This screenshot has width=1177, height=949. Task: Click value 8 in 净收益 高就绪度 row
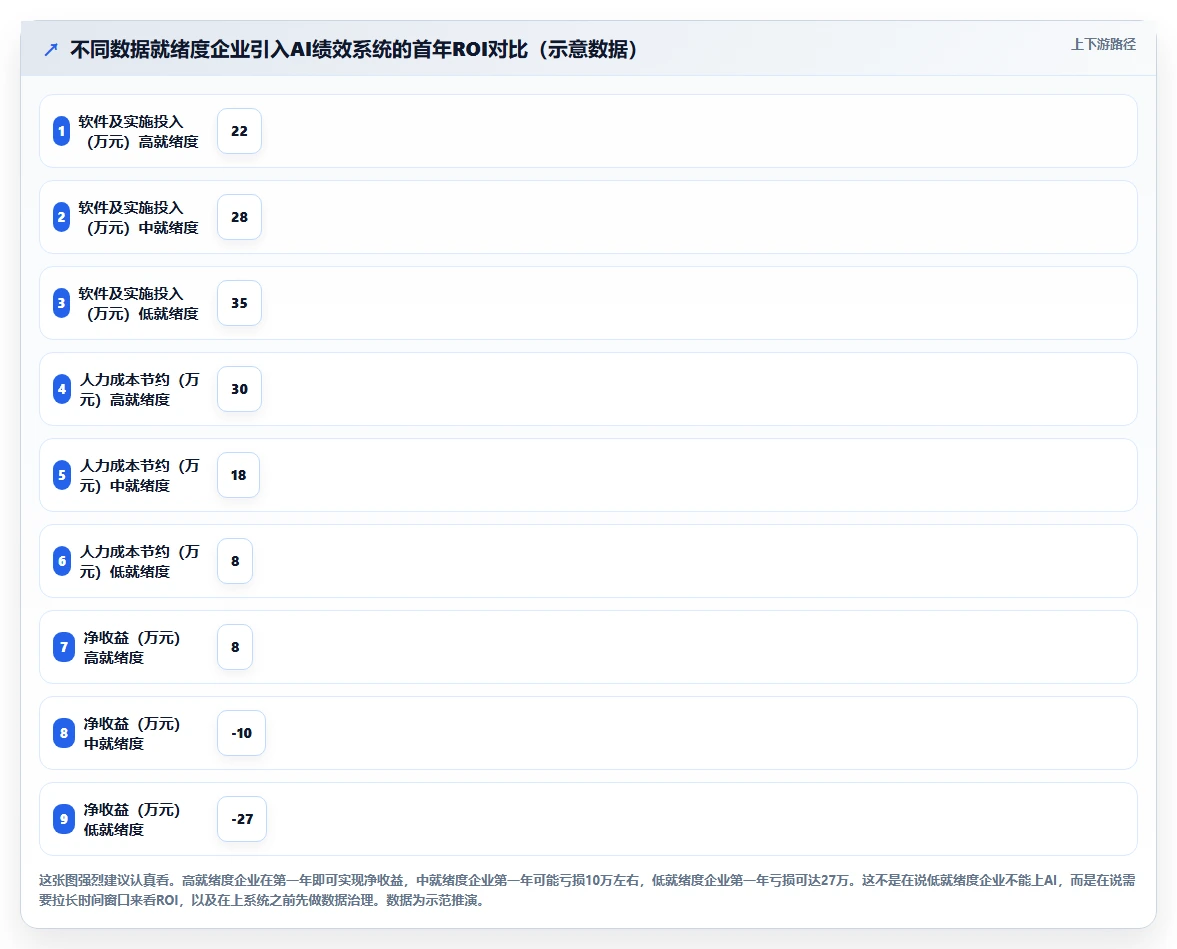pyautogui.click(x=235, y=647)
